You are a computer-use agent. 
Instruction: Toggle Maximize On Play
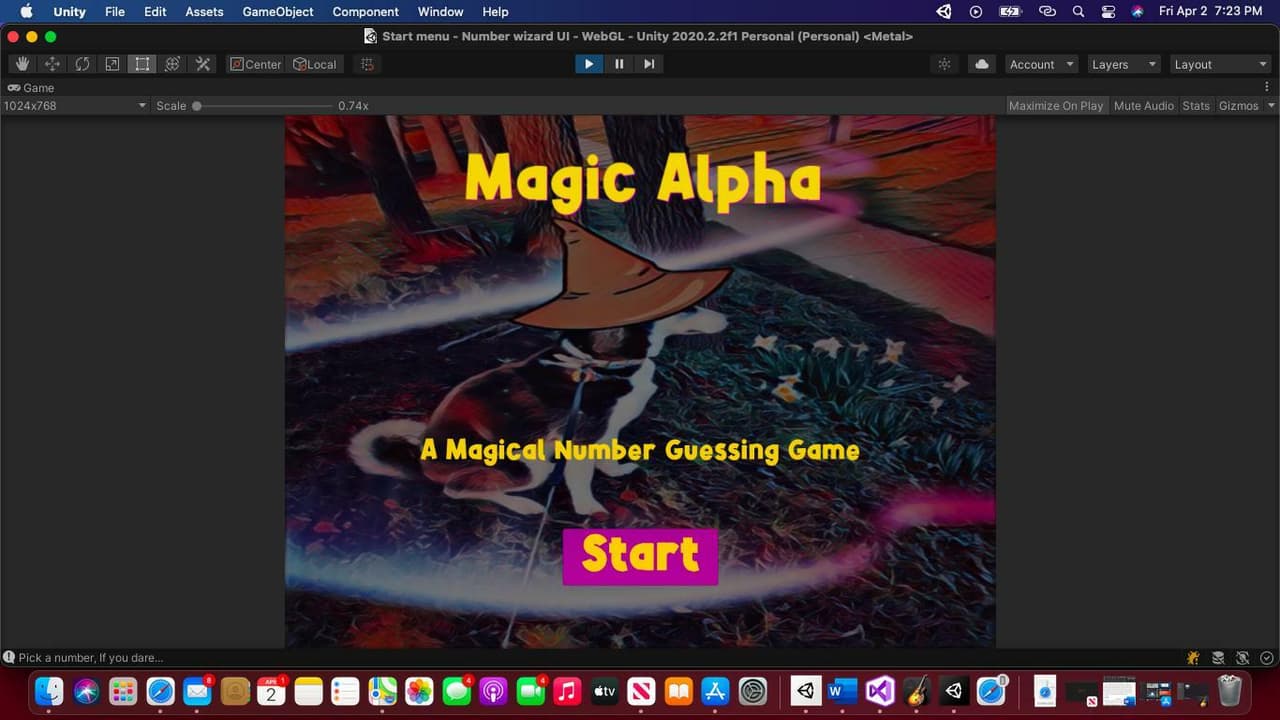coord(1056,106)
